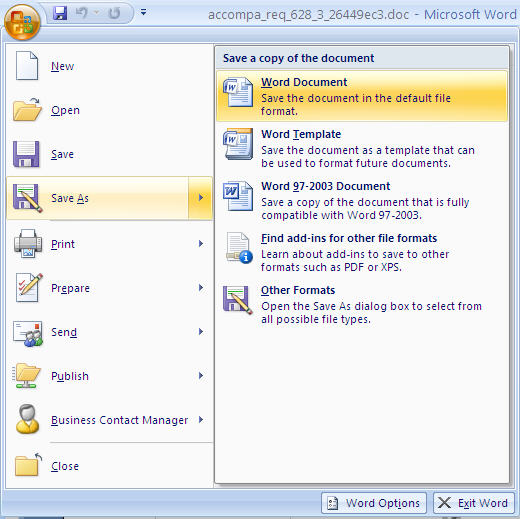Screen dimensions: 520x519
Task: Expand the Publish submenu arrow
Action: pos(201,375)
